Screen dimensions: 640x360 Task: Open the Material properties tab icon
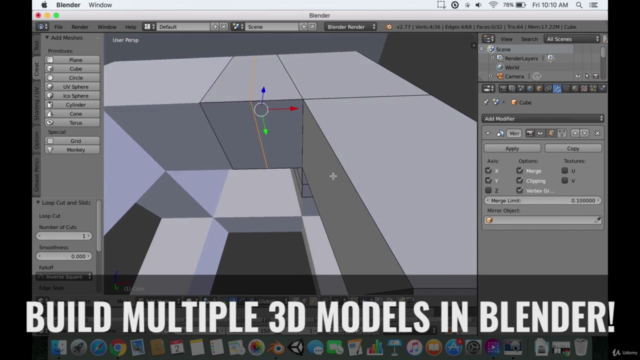click(575, 89)
